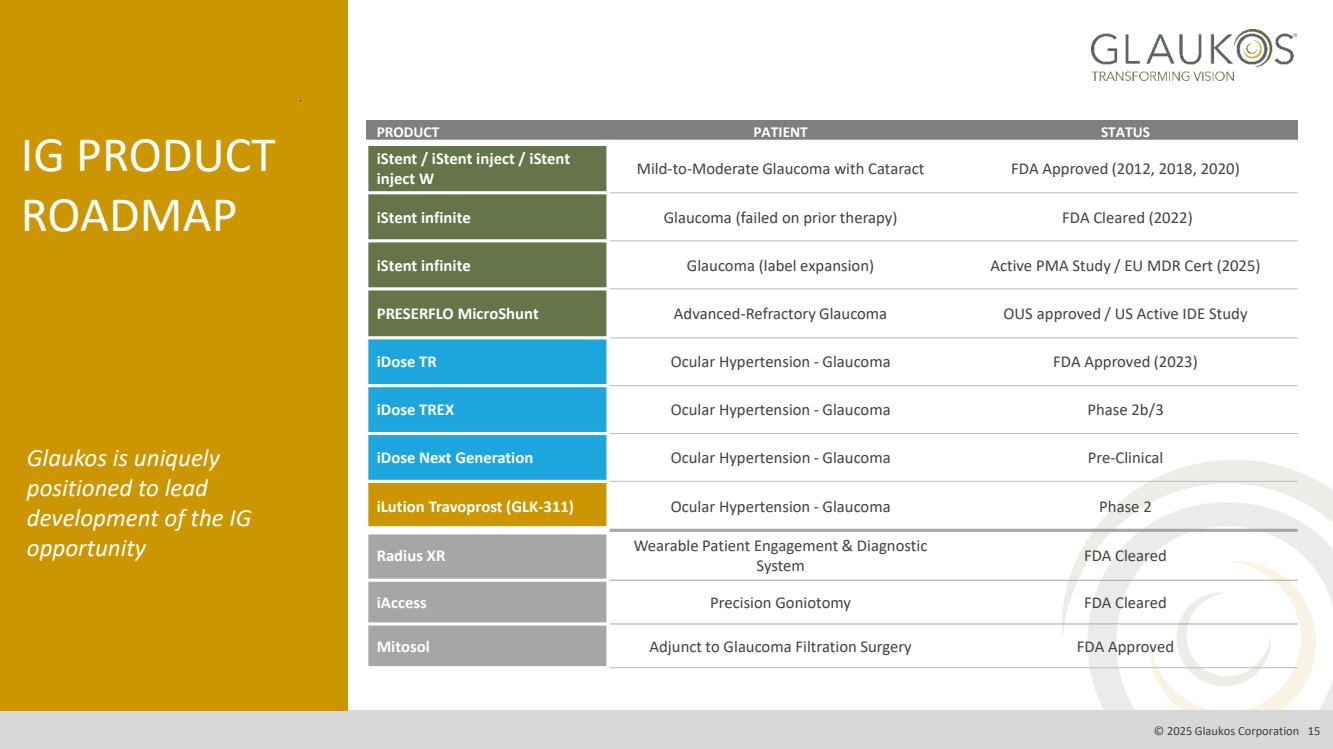Click the Radius XR product cell
This screenshot has height=749, width=1333.
486,556
